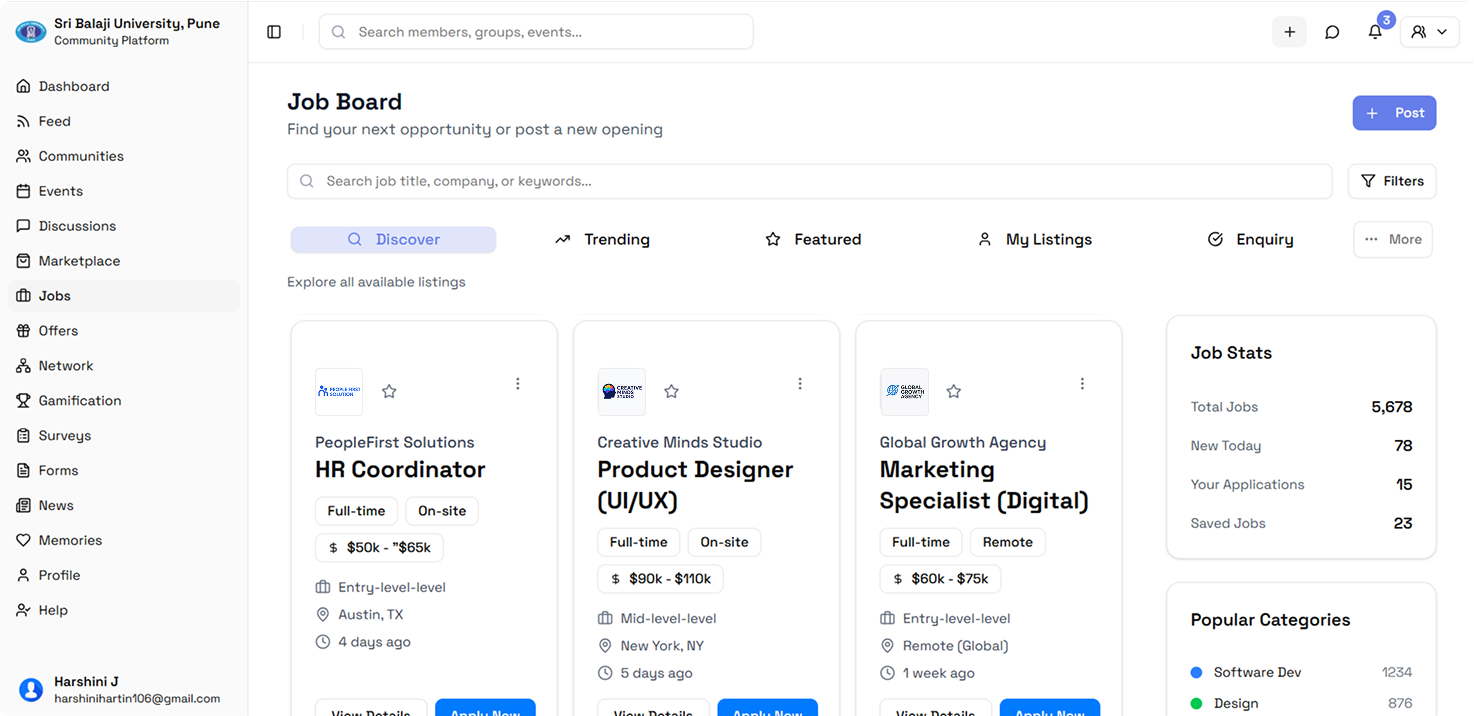The image size is (1474, 716).
Task: Open the notifications bell
Action: point(1375,32)
